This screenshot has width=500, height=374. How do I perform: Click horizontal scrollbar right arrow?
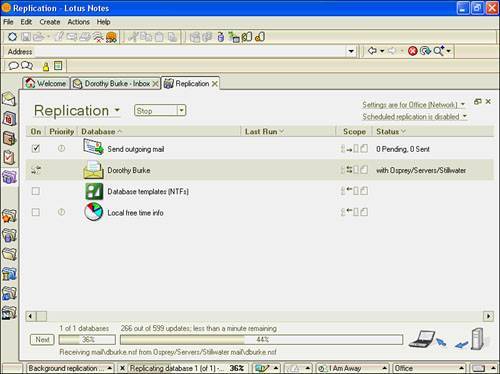[x=488, y=316]
